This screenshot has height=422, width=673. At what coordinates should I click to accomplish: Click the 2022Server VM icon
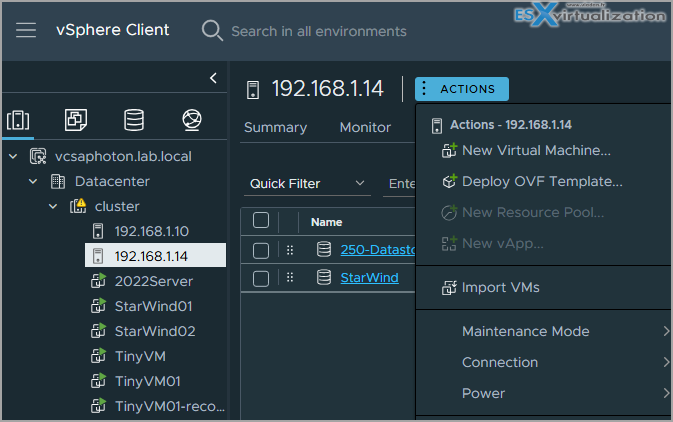[98, 281]
